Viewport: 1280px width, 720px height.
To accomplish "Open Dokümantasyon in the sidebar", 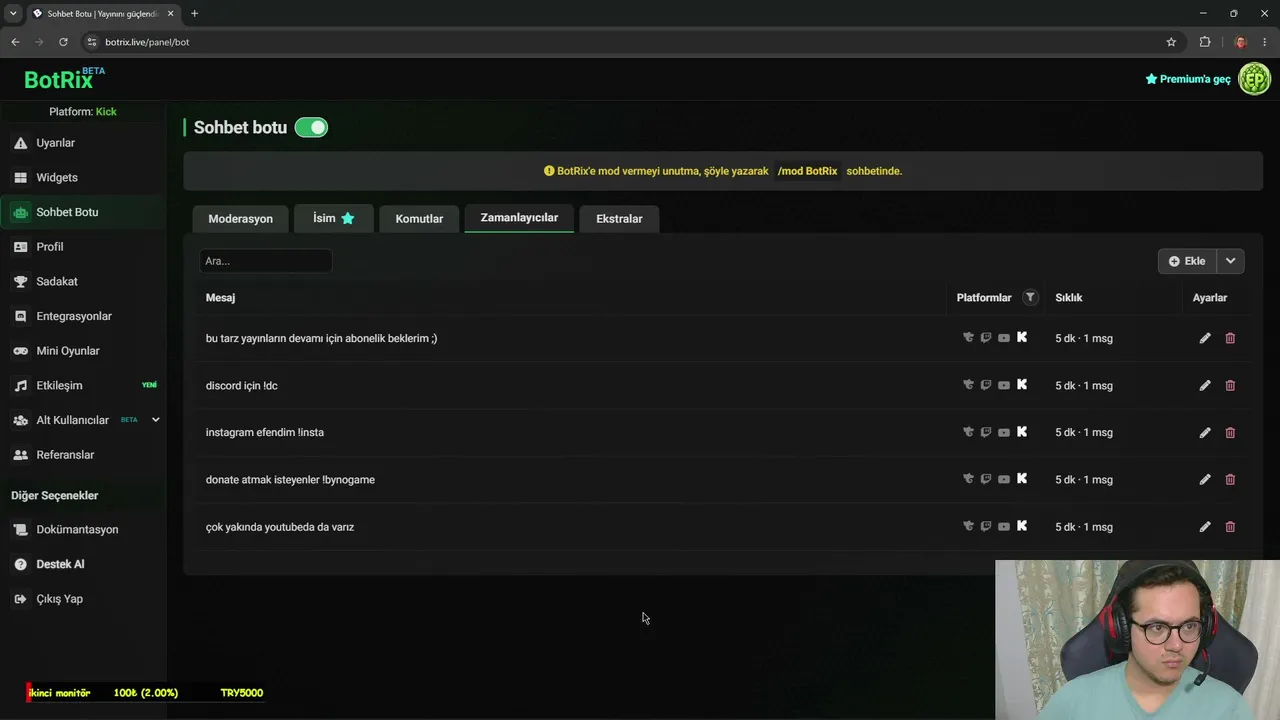I will pyautogui.click(x=77, y=529).
